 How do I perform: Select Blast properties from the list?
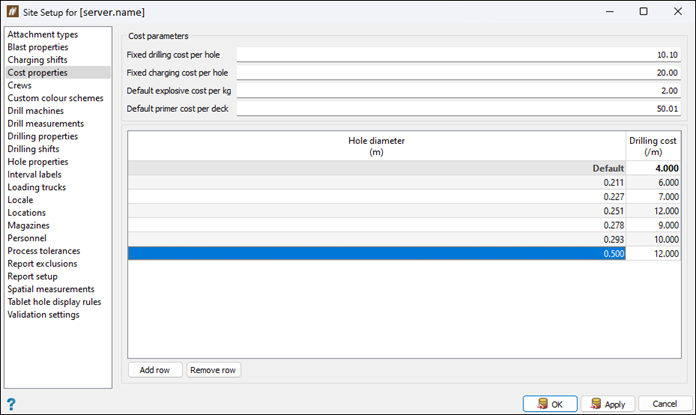[38, 47]
